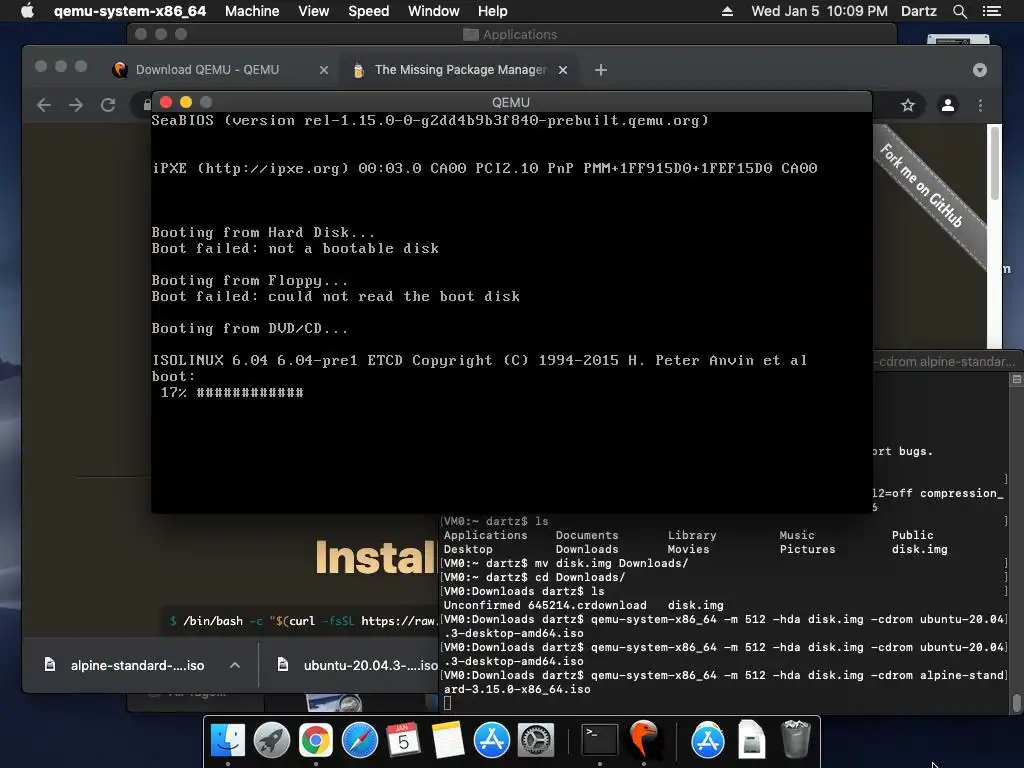
Task: Open the Speed menu
Action: (x=368, y=11)
